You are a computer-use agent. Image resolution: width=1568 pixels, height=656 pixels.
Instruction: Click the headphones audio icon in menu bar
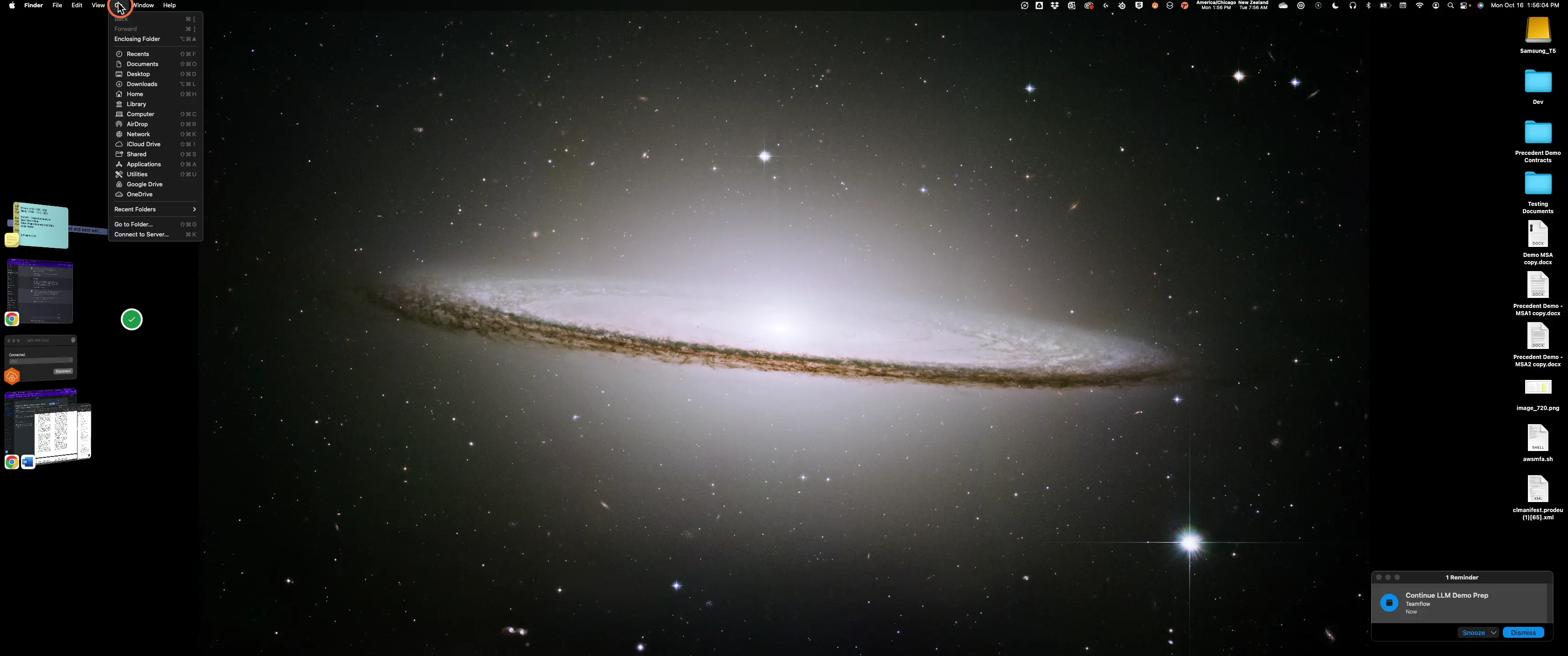1352,5
